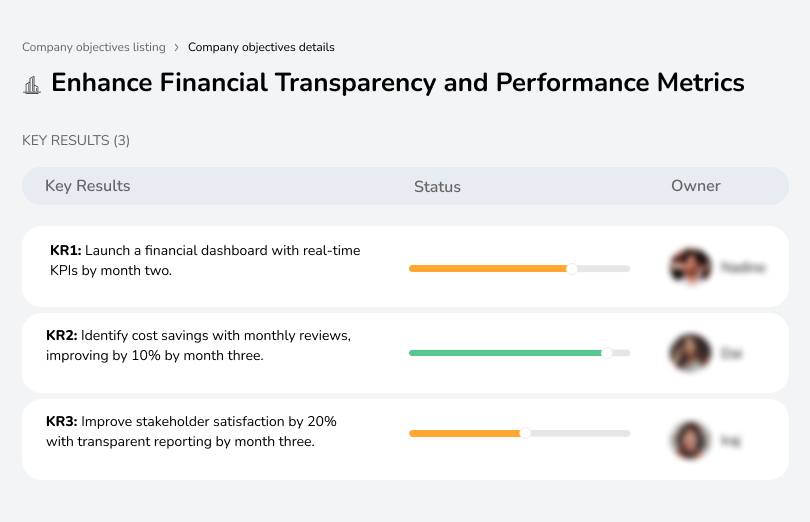
Task: Click the breadcrumb chevron separator
Action: pyautogui.click(x=177, y=48)
